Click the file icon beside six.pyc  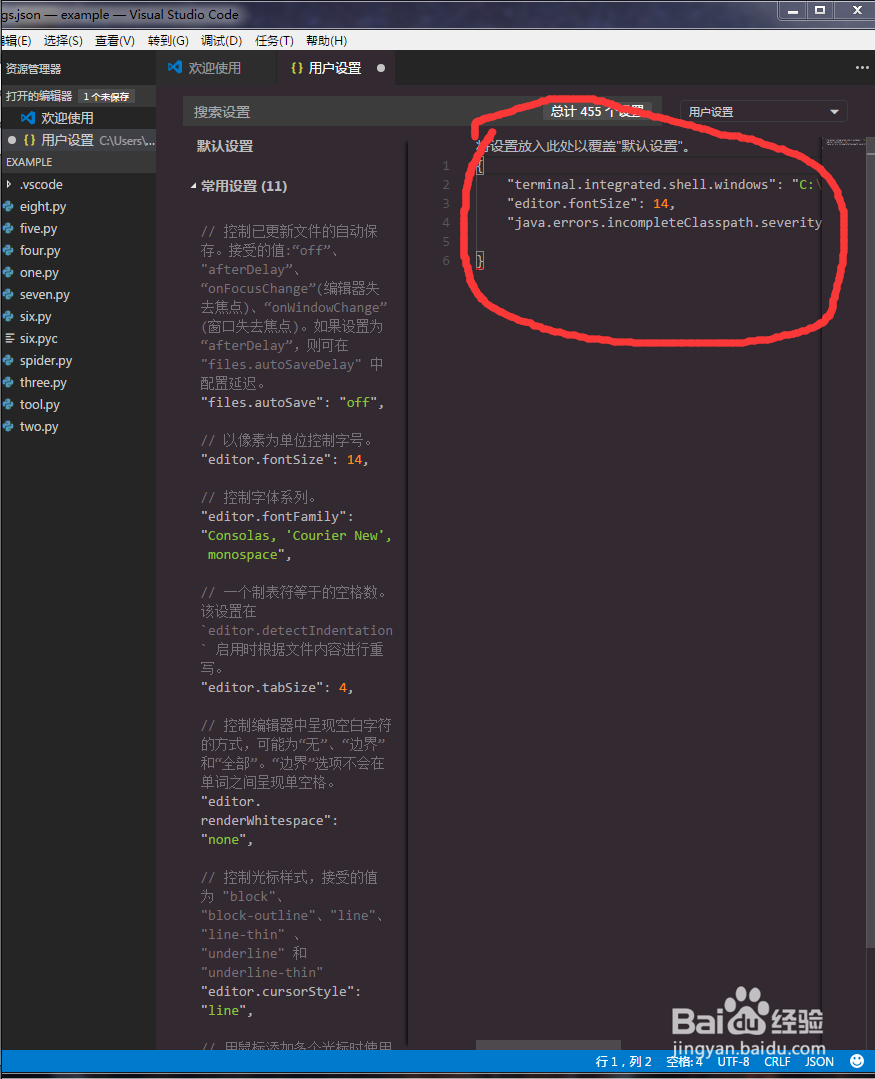tap(9, 338)
